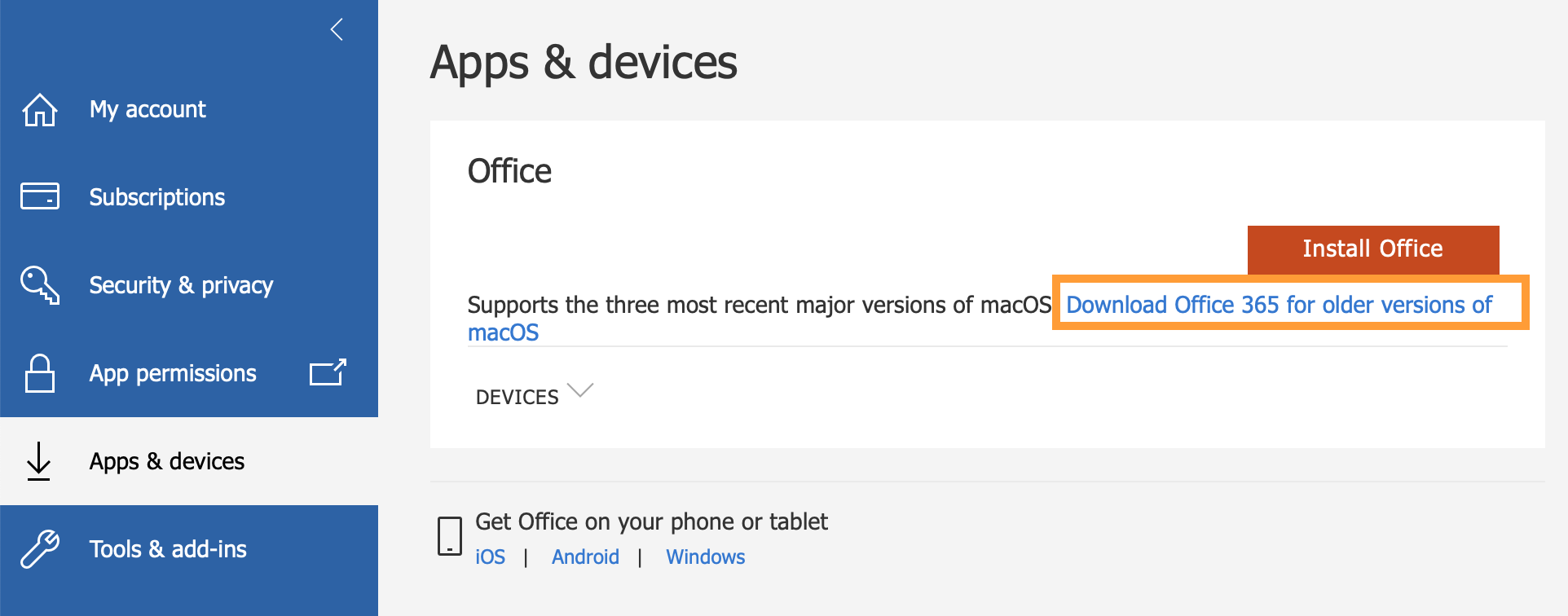Open Download Office 365 for older macOS link

coord(1279,305)
